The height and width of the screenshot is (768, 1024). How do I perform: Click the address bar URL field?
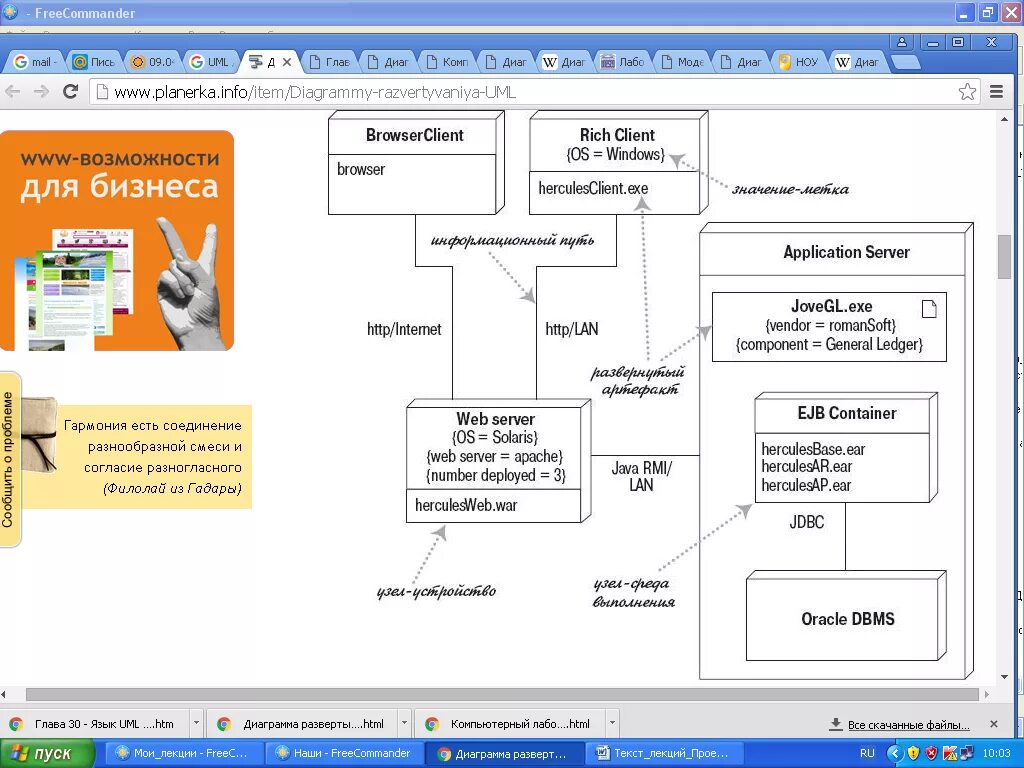pos(536,91)
